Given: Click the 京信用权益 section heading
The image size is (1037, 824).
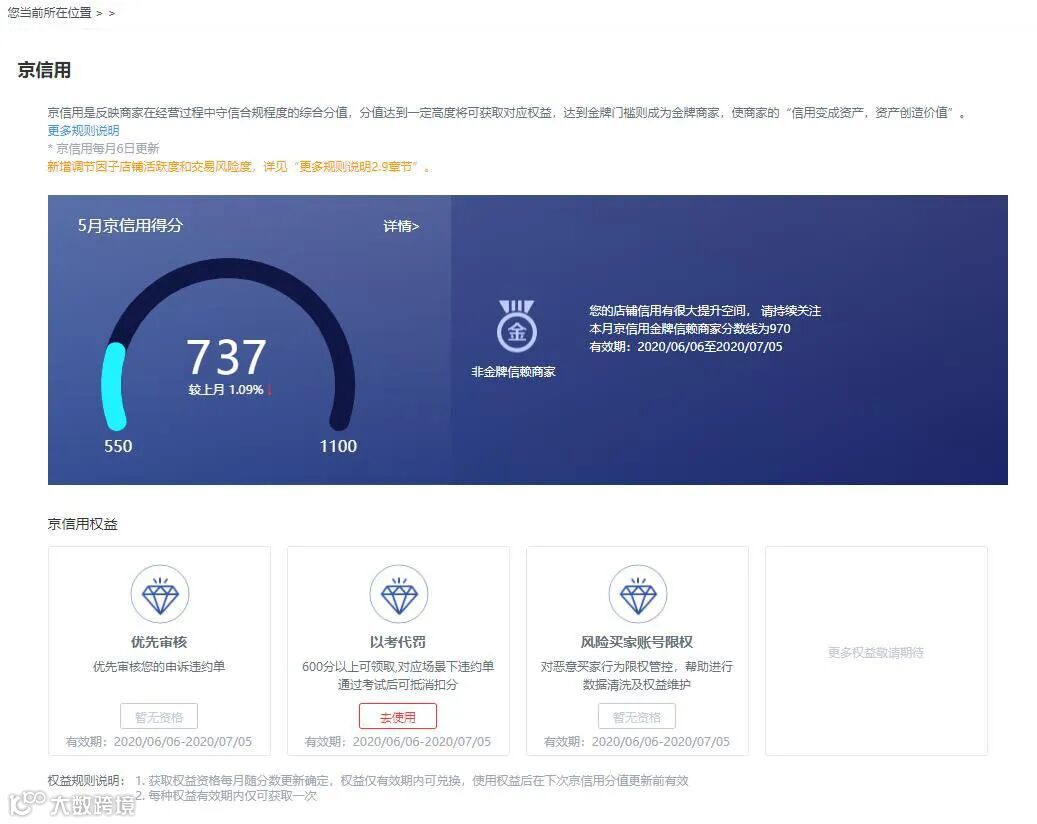Looking at the screenshot, I should coord(83,524).
